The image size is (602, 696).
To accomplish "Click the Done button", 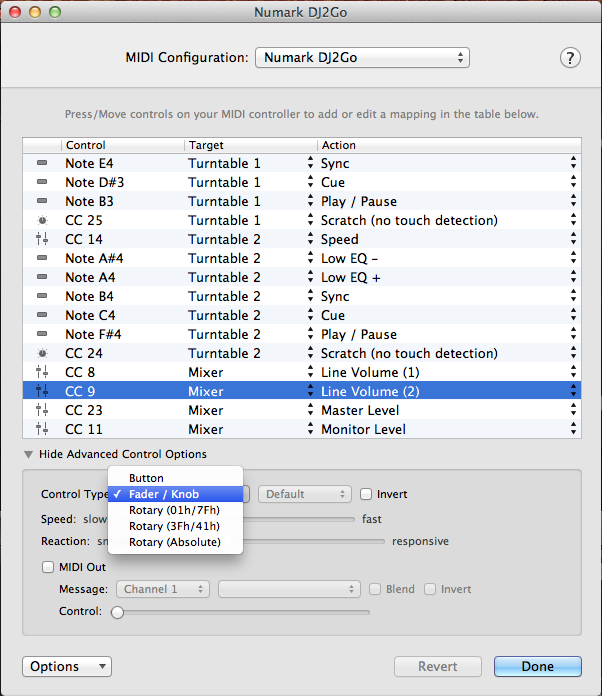I will (x=538, y=666).
